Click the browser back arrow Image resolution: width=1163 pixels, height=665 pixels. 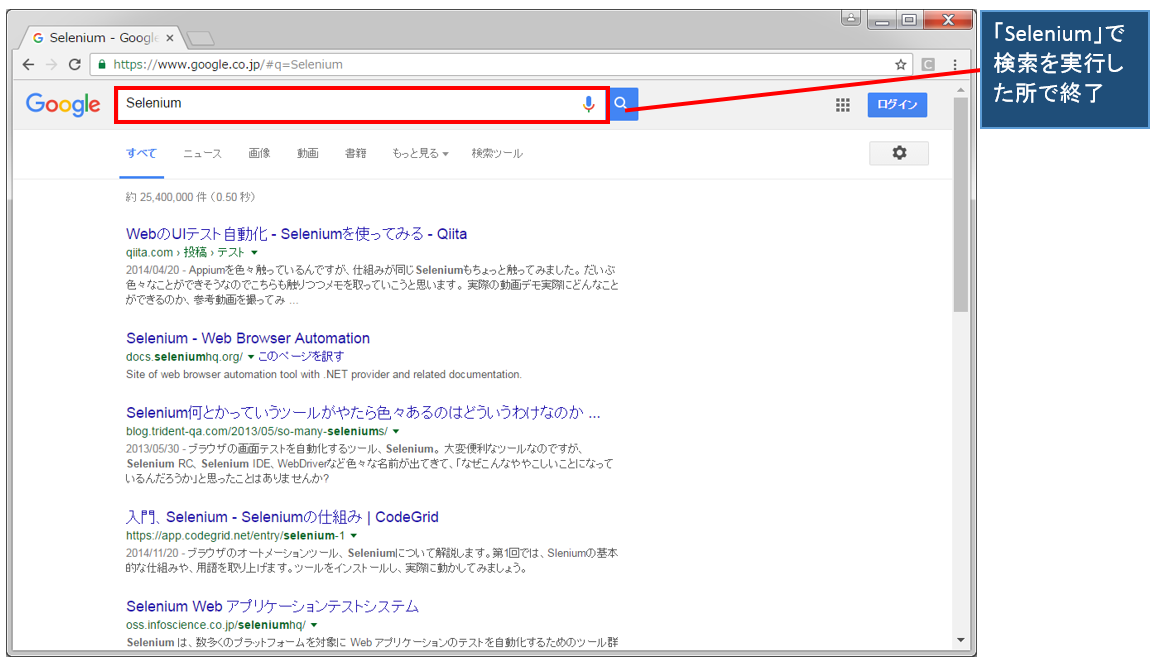coord(28,64)
